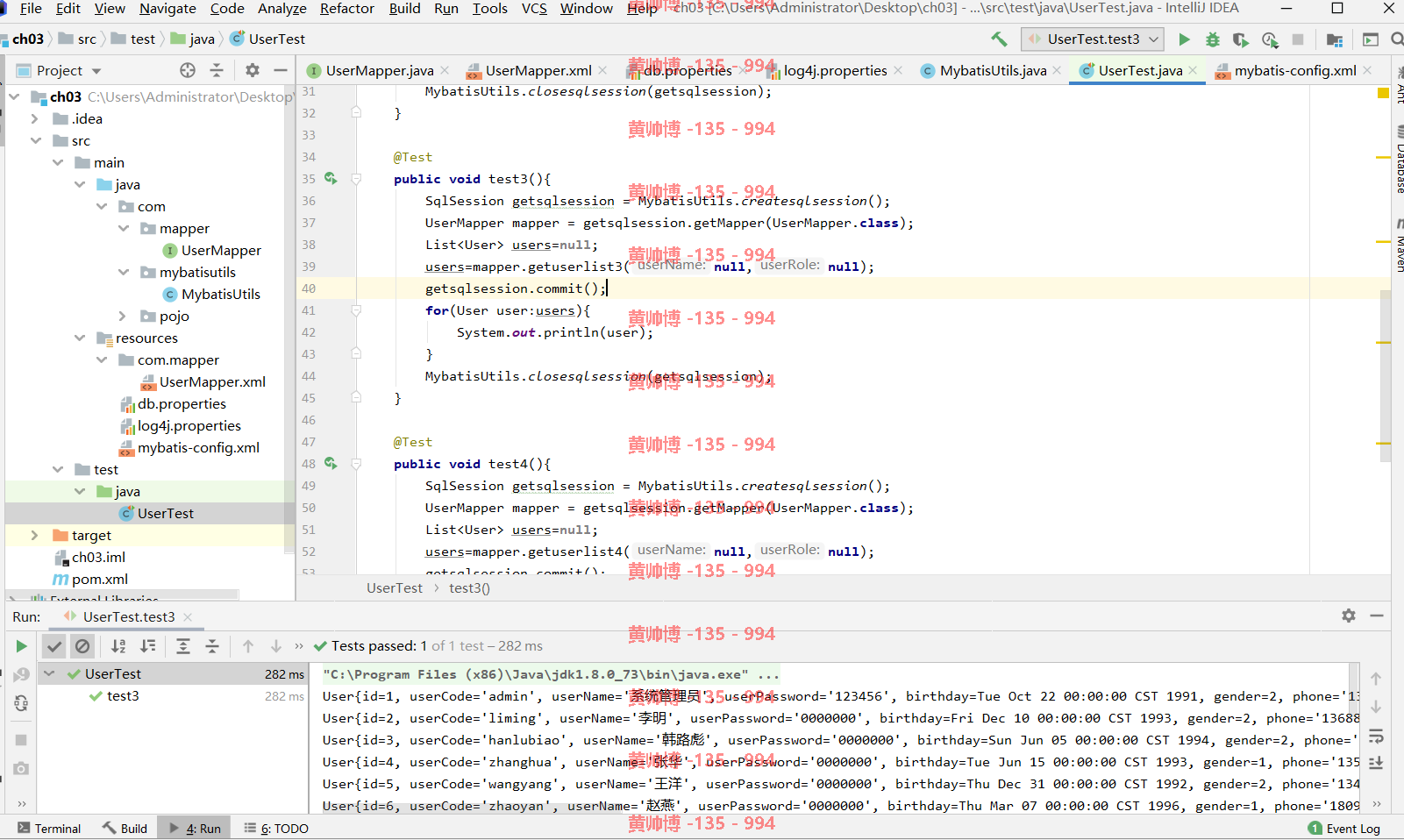The image size is (1404, 840).
Task: Click the camera dump threads icon
Action: tap(21, 769)
